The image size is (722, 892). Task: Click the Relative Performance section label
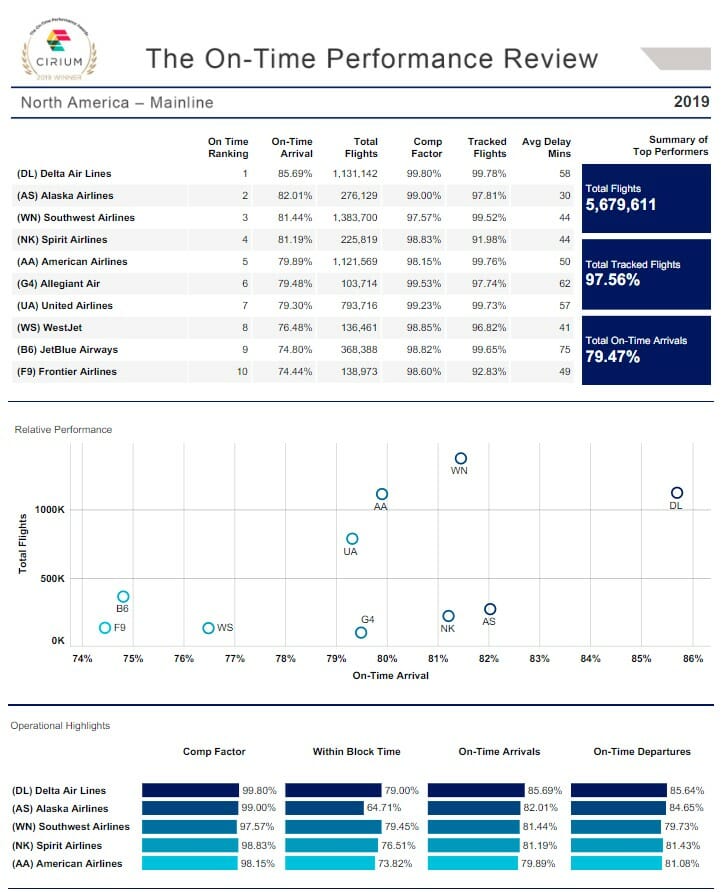[63, 430]
